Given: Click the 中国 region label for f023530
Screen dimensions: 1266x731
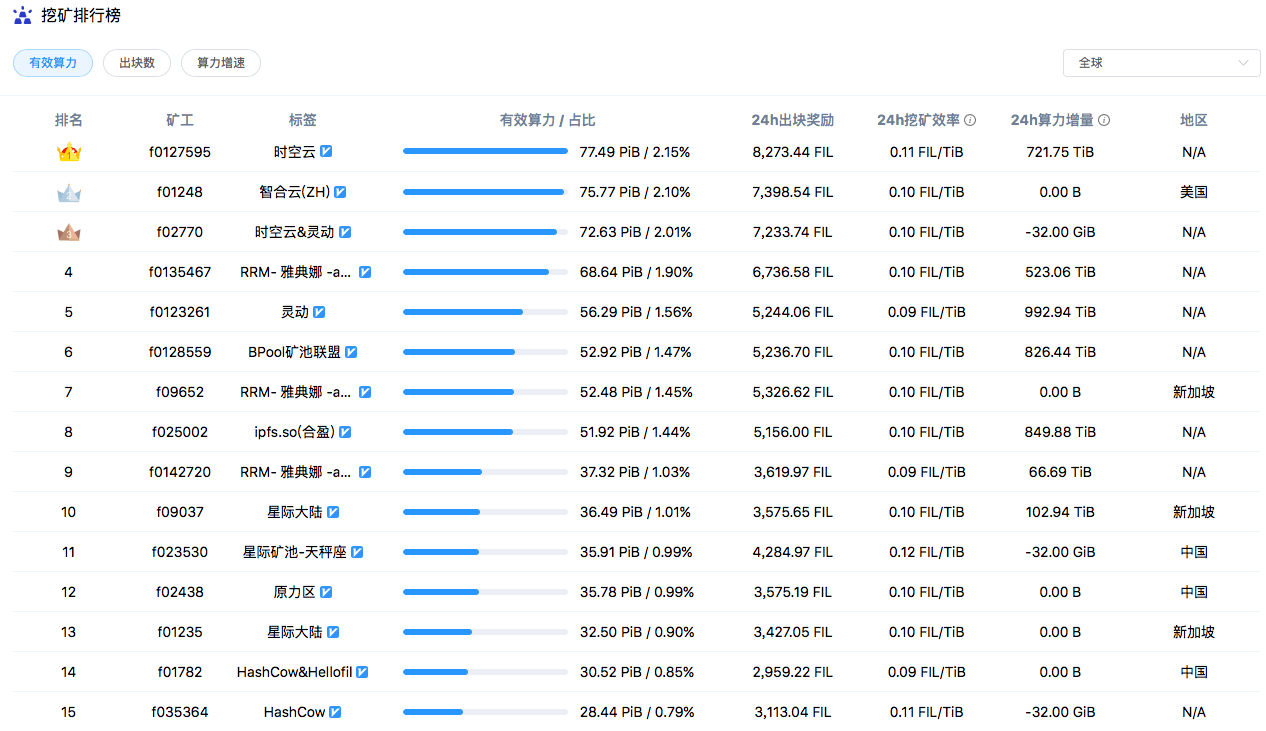Looking at the screenshot, I should click(x=1193, y=551).
